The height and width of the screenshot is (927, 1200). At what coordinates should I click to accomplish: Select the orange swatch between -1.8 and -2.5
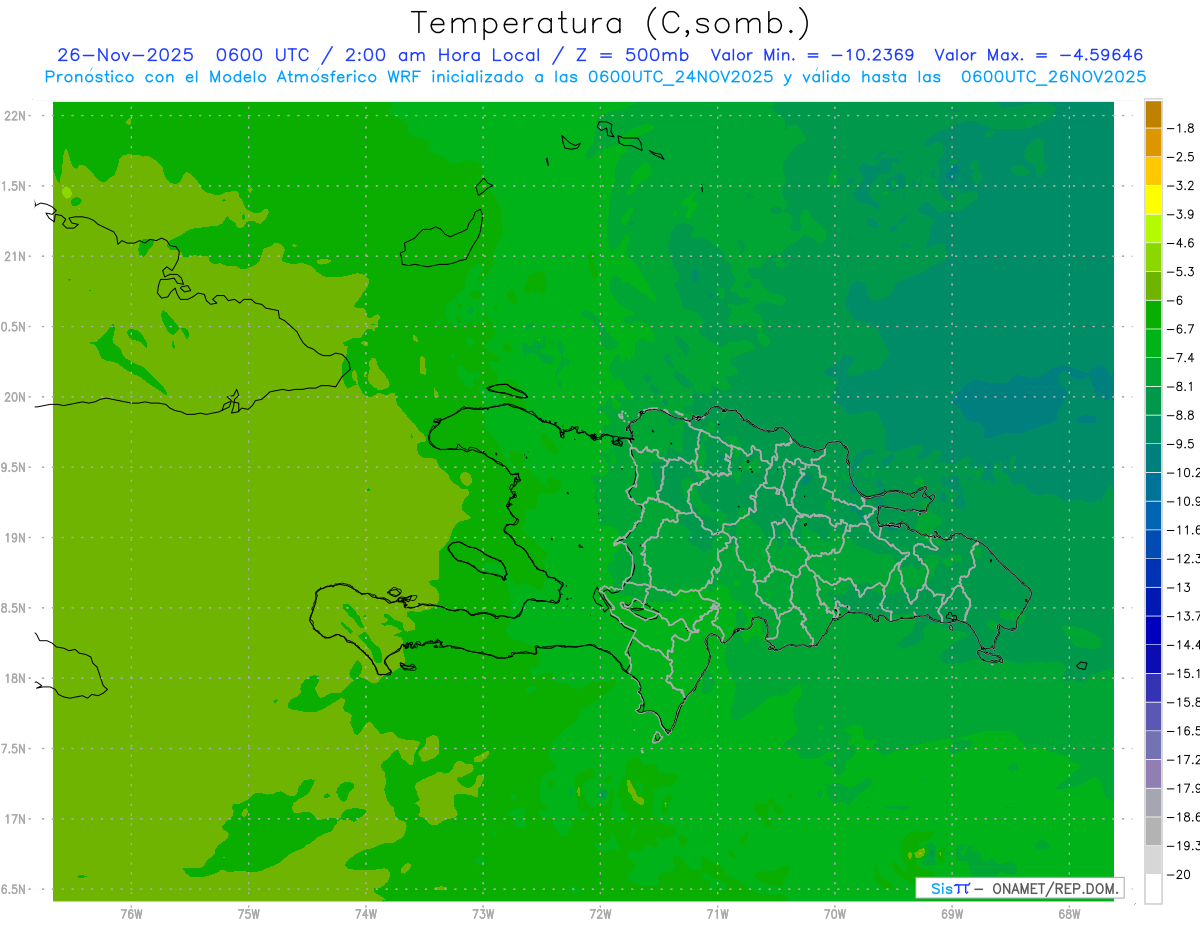point(1153,142)
